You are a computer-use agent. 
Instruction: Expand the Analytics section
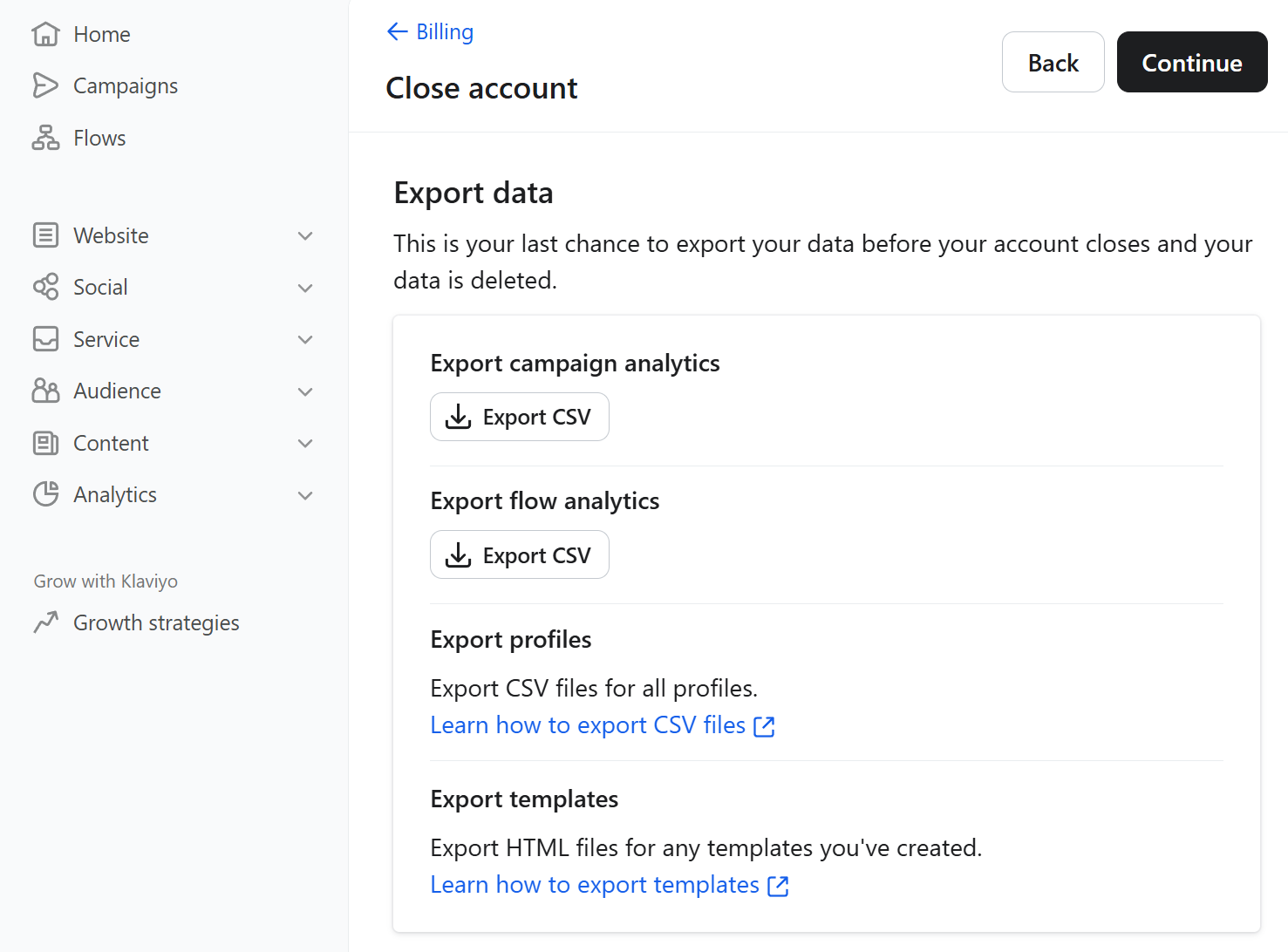click(305, 494)
